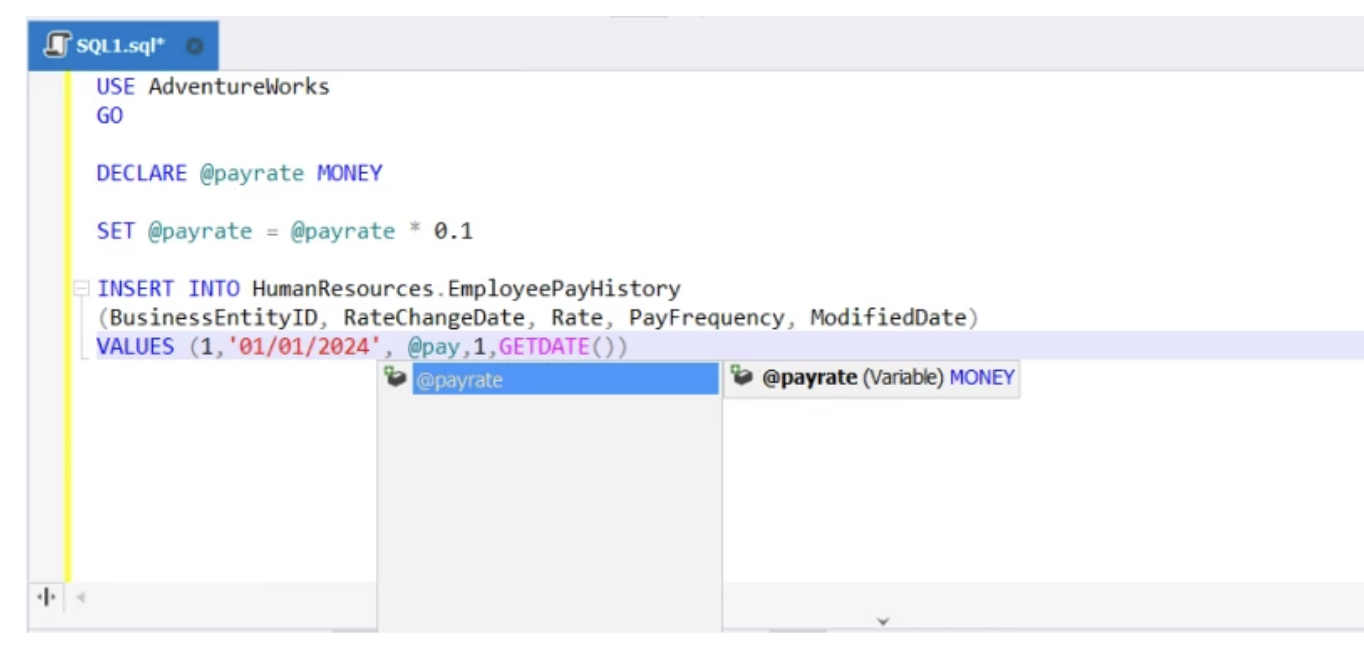Click the USE keyword on first line
Screen dimensions: 1364x660
click(x=116, y=86)
